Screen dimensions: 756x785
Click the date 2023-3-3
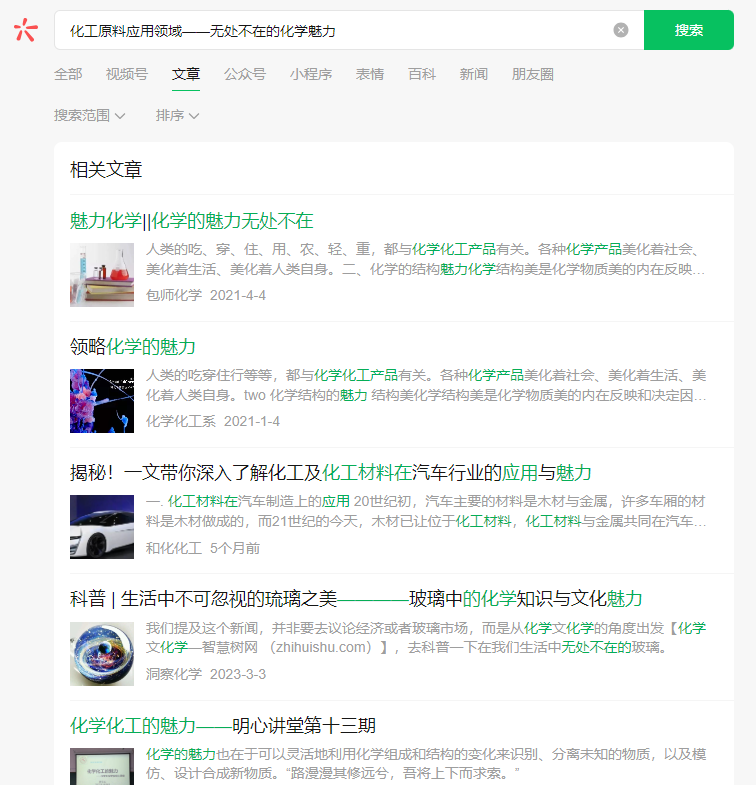click(238, 674)
